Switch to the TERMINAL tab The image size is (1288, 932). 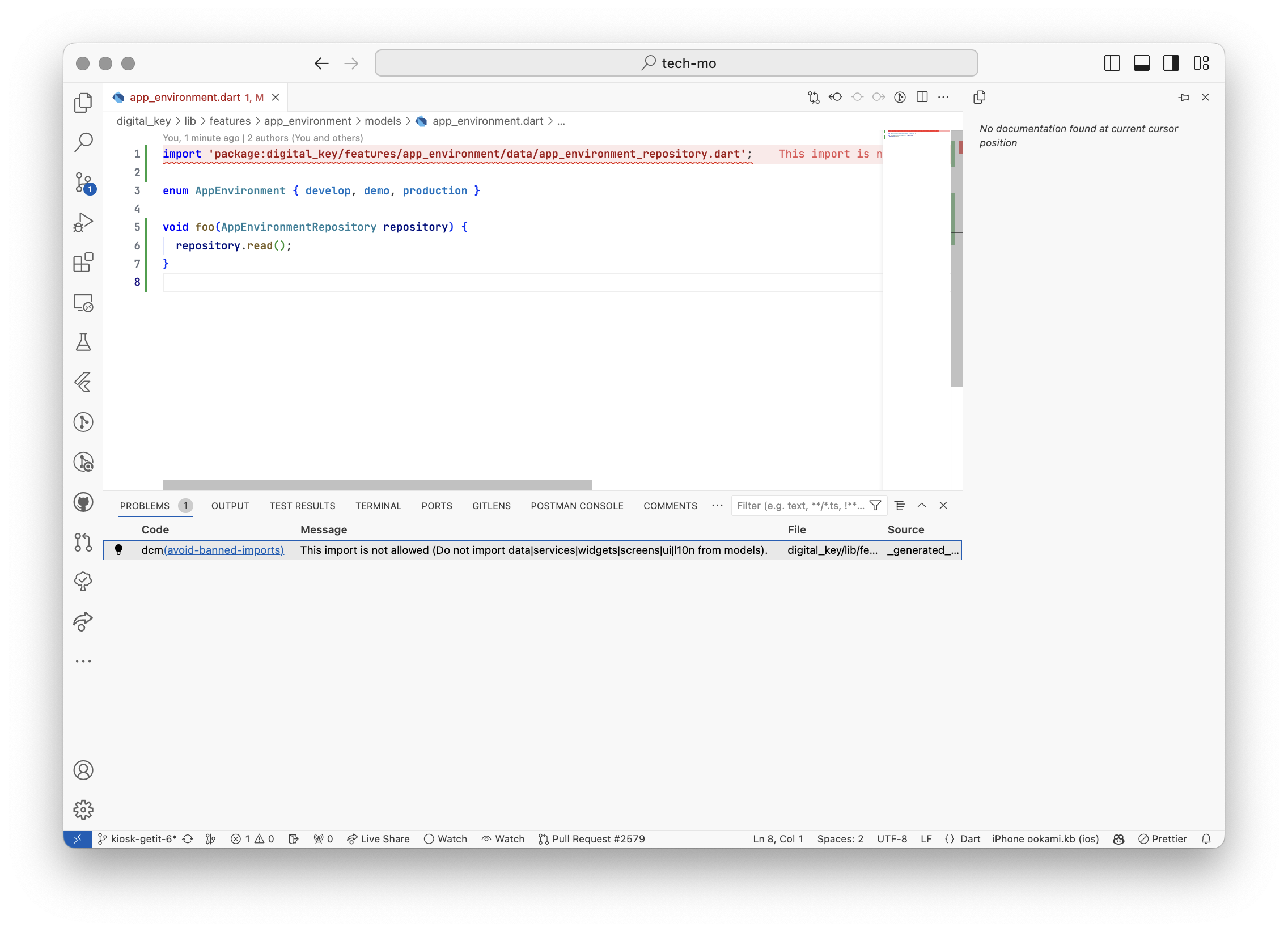point(378,506)
